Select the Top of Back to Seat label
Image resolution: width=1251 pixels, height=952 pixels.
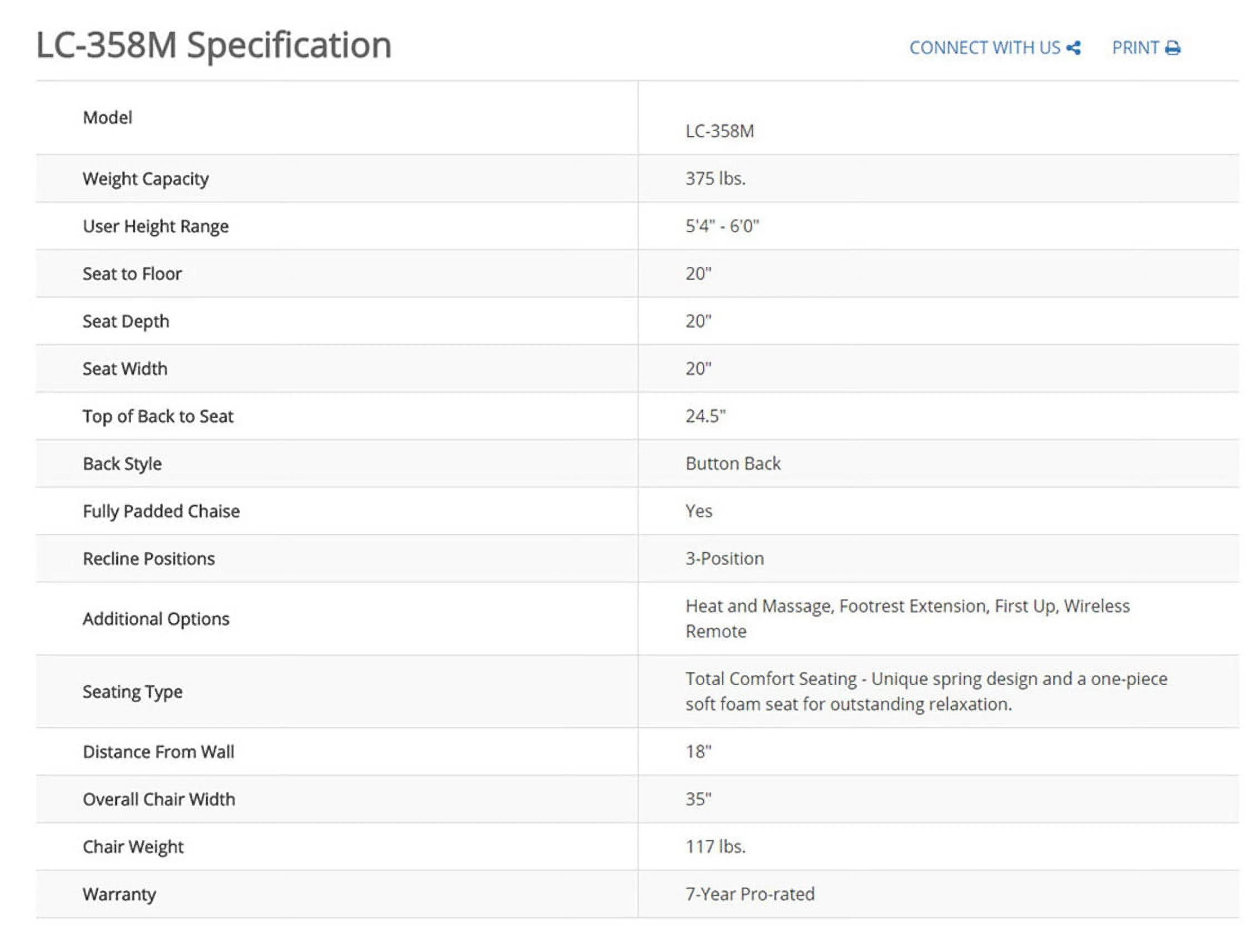pyautogui.click(x=158, y=416)
